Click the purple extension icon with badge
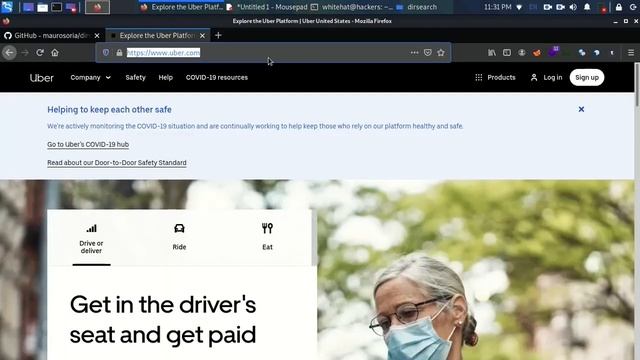The width and height of the screenshot is (640, 360). (x=553, y=52)
